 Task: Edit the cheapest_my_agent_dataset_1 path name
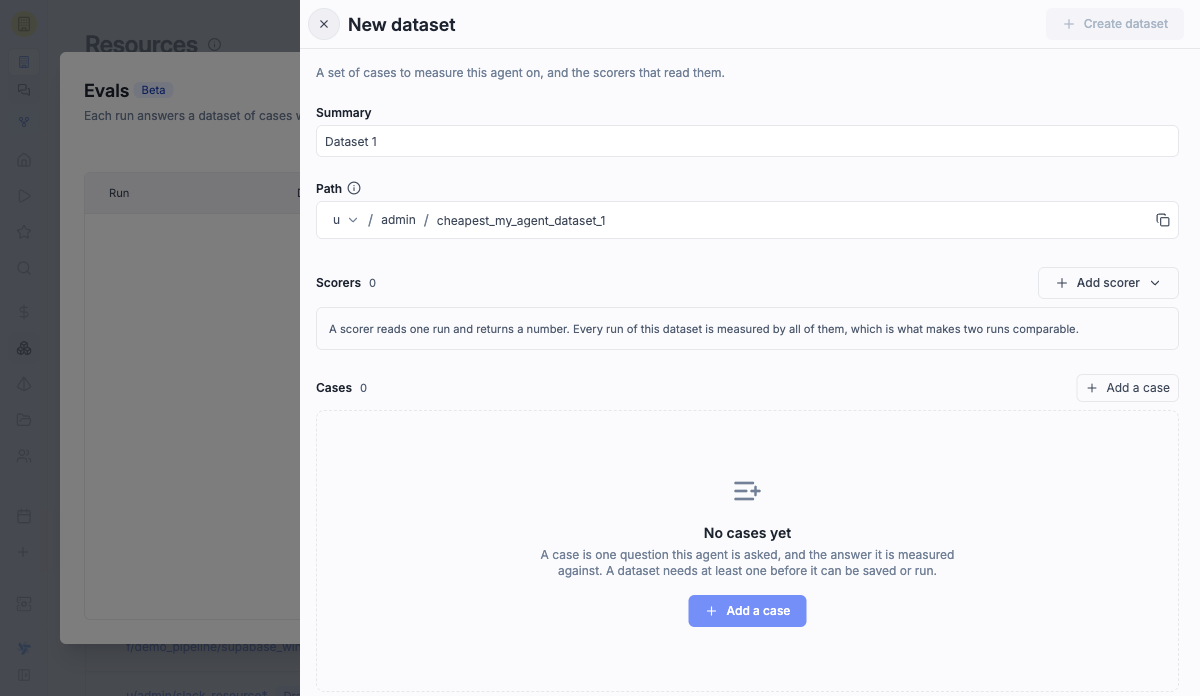click(521, 220)
